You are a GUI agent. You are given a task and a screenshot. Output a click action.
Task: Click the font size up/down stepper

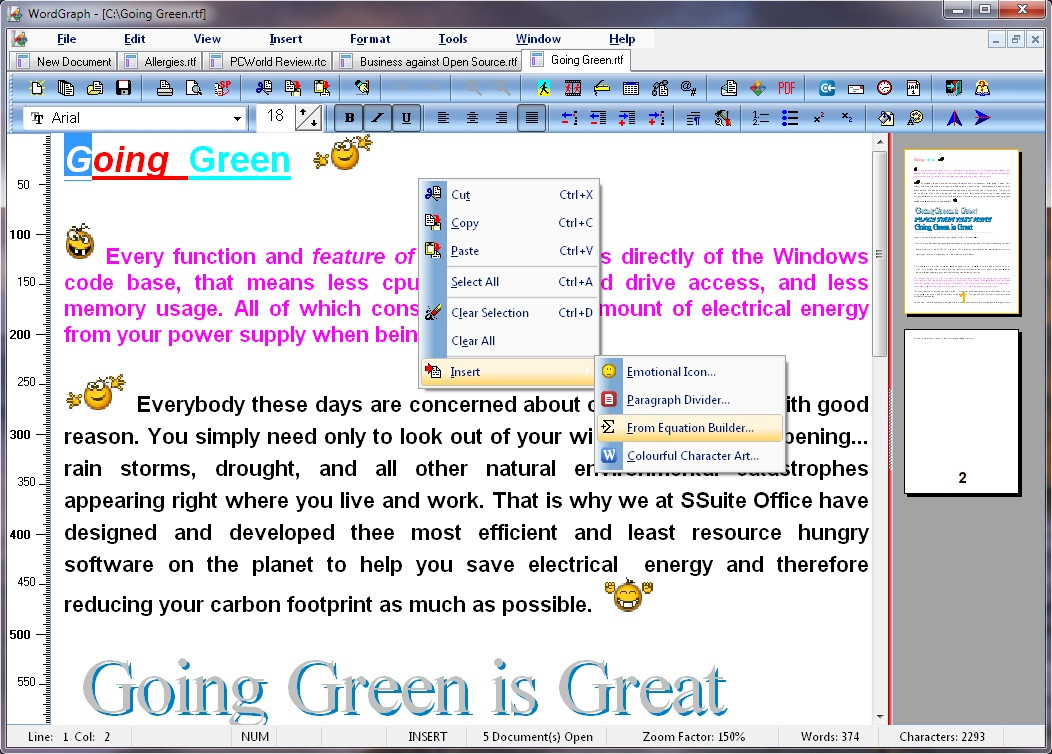pos(308,118)
